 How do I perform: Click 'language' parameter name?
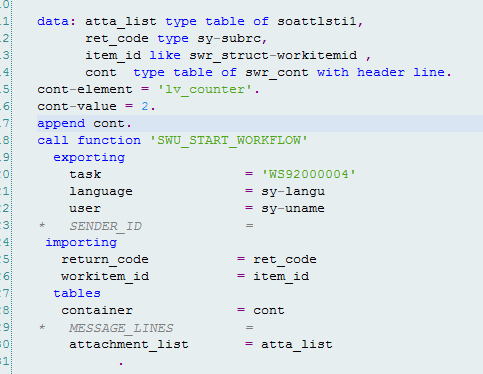coord(101,192)
